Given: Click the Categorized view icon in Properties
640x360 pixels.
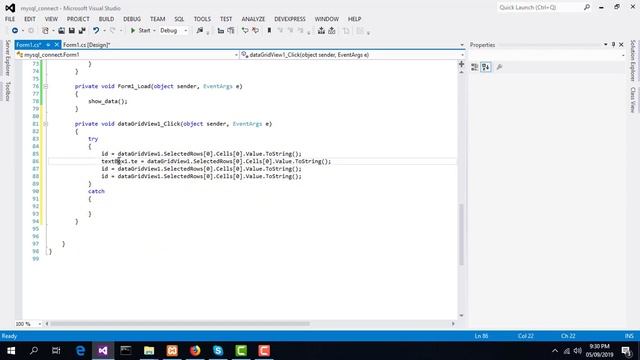Looking at the screenshot, I should pyautogui.click(x=475, y=67).
